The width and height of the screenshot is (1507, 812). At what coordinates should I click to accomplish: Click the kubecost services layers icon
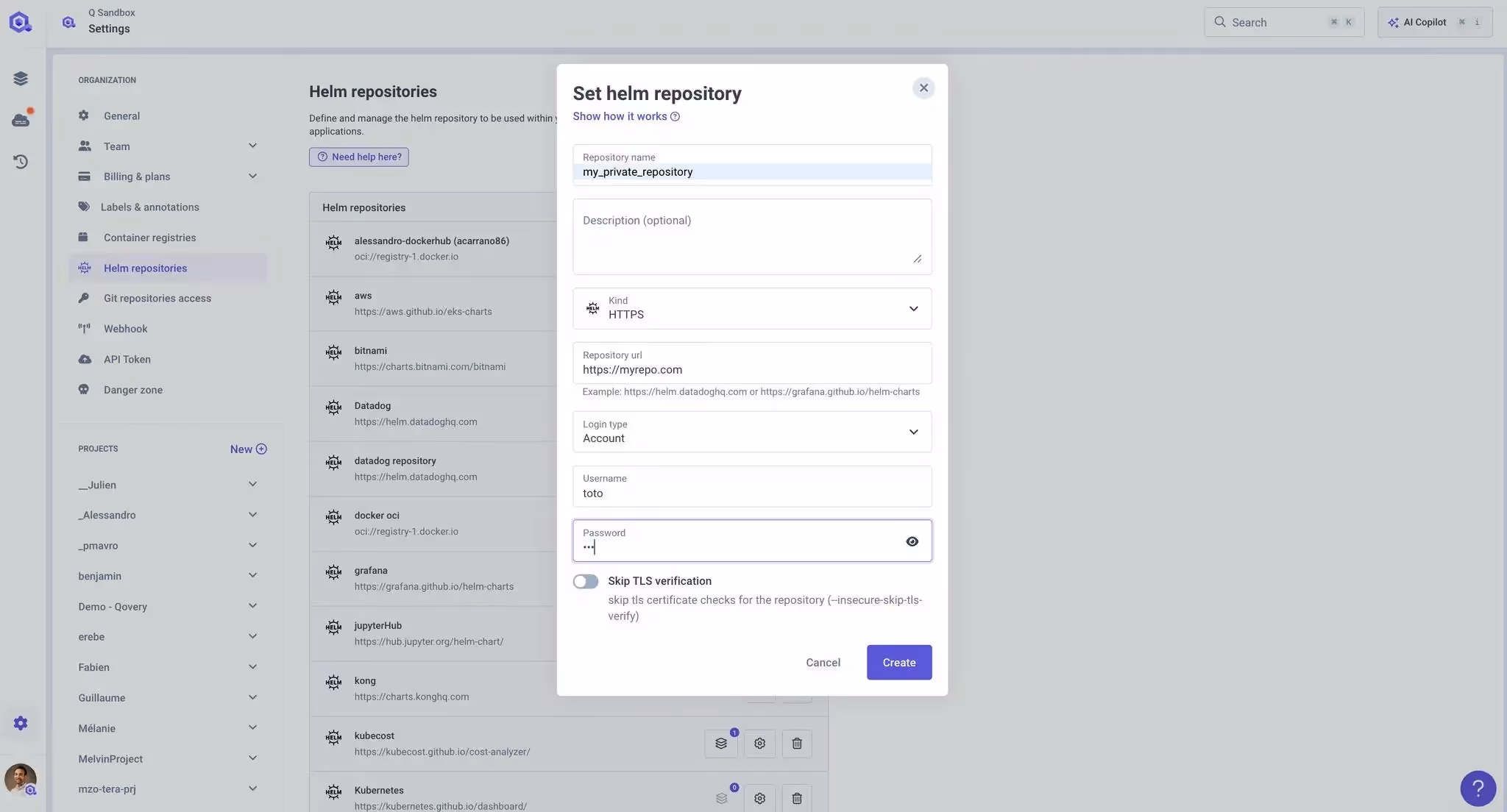[721, 744]
